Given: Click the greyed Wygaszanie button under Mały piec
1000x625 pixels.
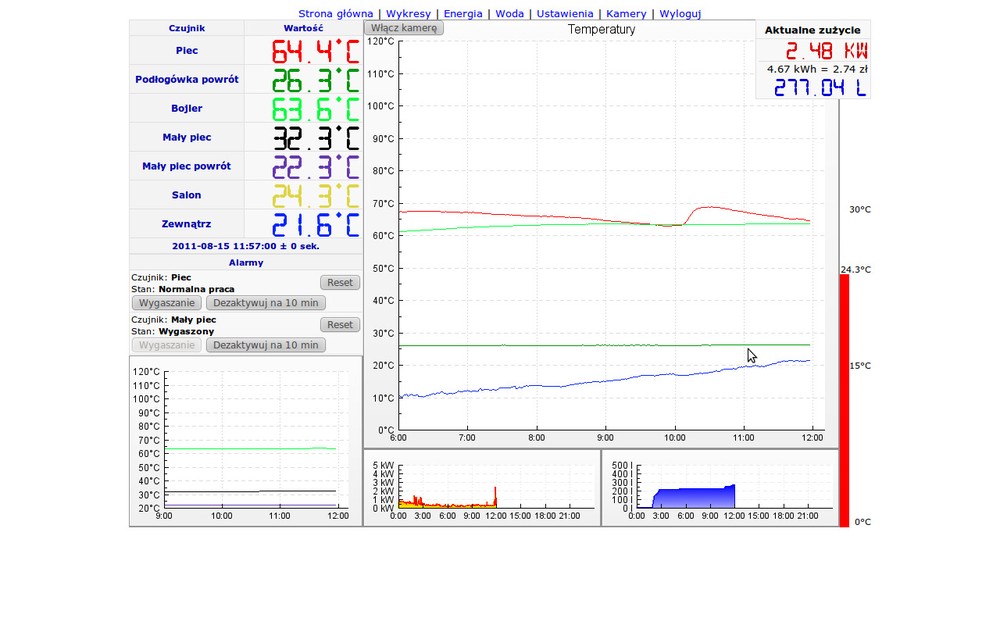Looking at the screenshot, I should tap(167, 345).
